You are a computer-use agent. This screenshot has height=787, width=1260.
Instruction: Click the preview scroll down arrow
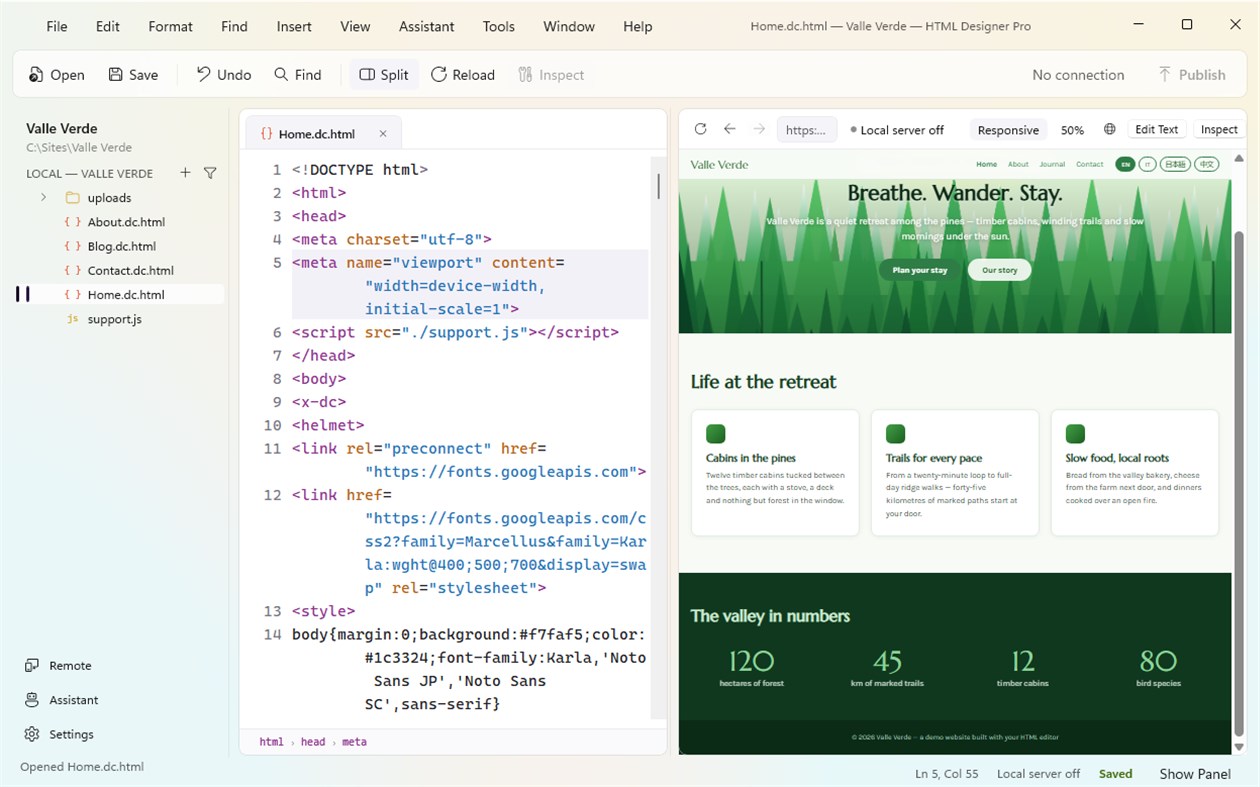tap(1239, 746)
